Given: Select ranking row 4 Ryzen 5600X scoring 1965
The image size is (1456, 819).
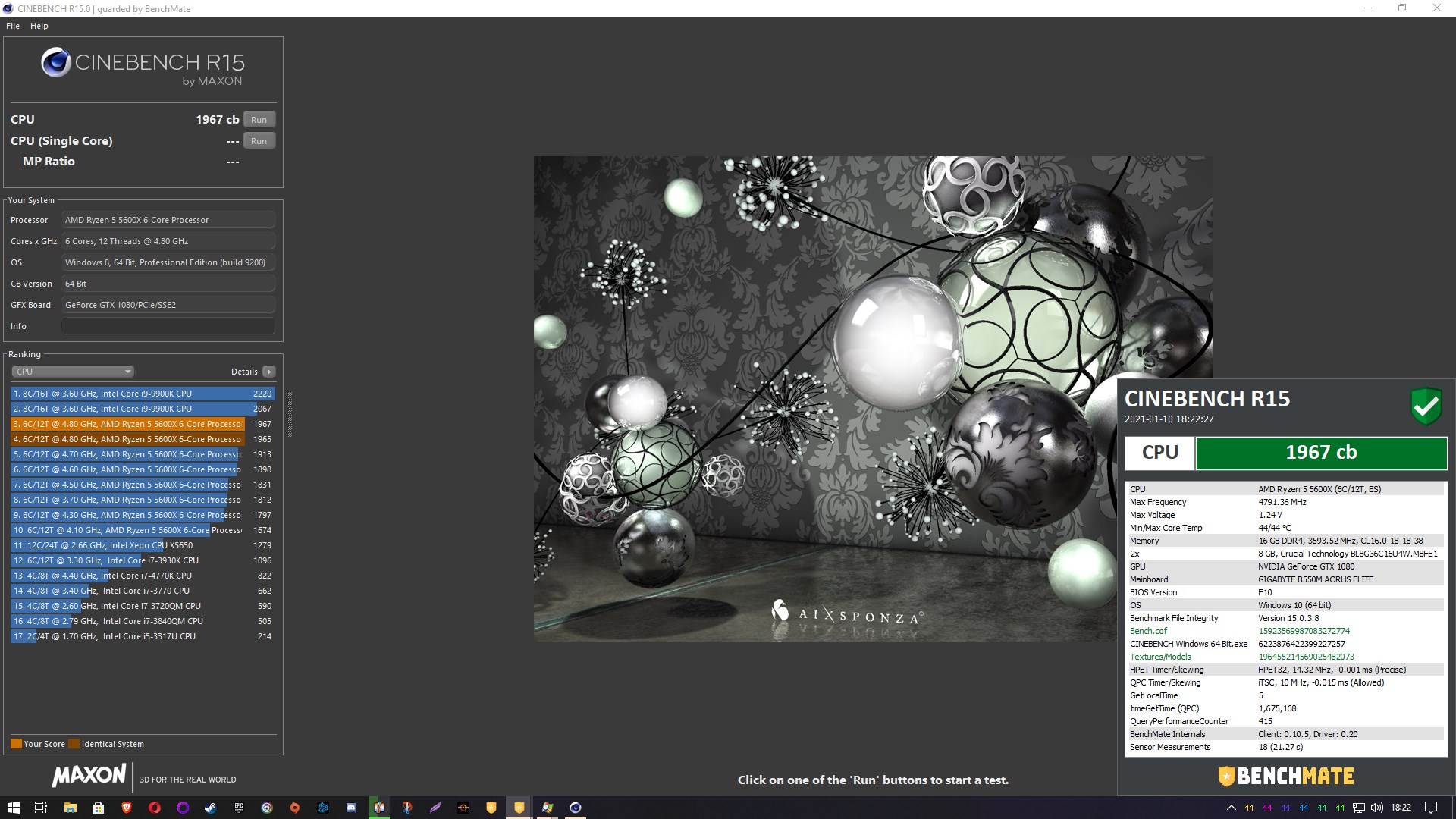Looking at the screenshot, I should 143,439.
